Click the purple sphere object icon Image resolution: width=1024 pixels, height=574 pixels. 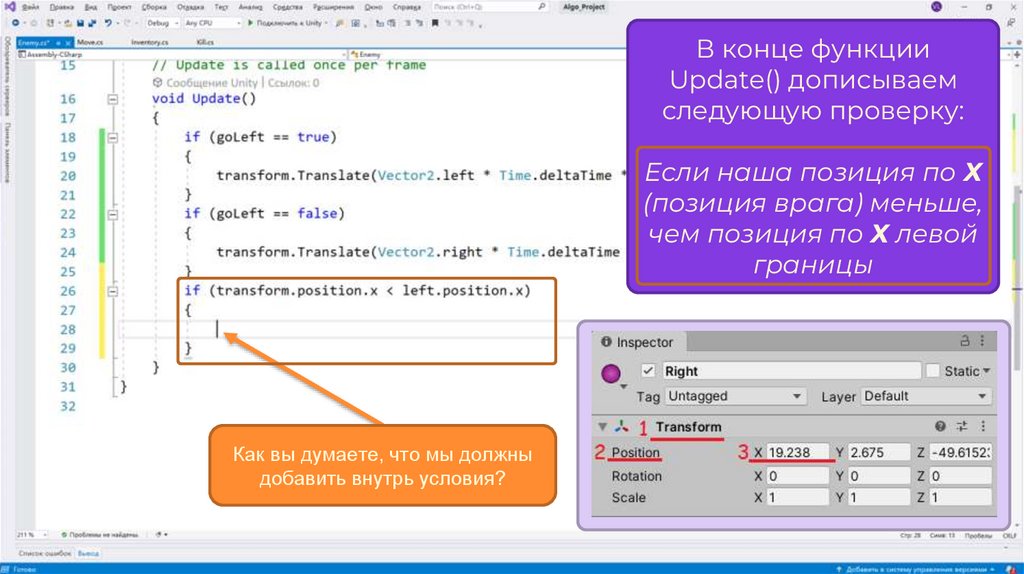[x=611, y=374]
